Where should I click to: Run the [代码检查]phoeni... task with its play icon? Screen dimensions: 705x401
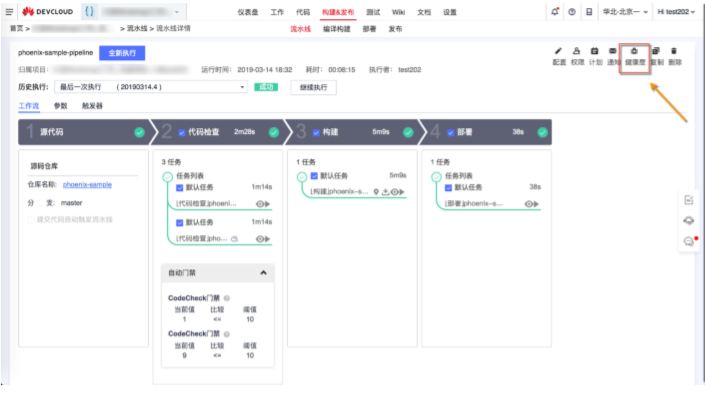click(x=268, y=204)
